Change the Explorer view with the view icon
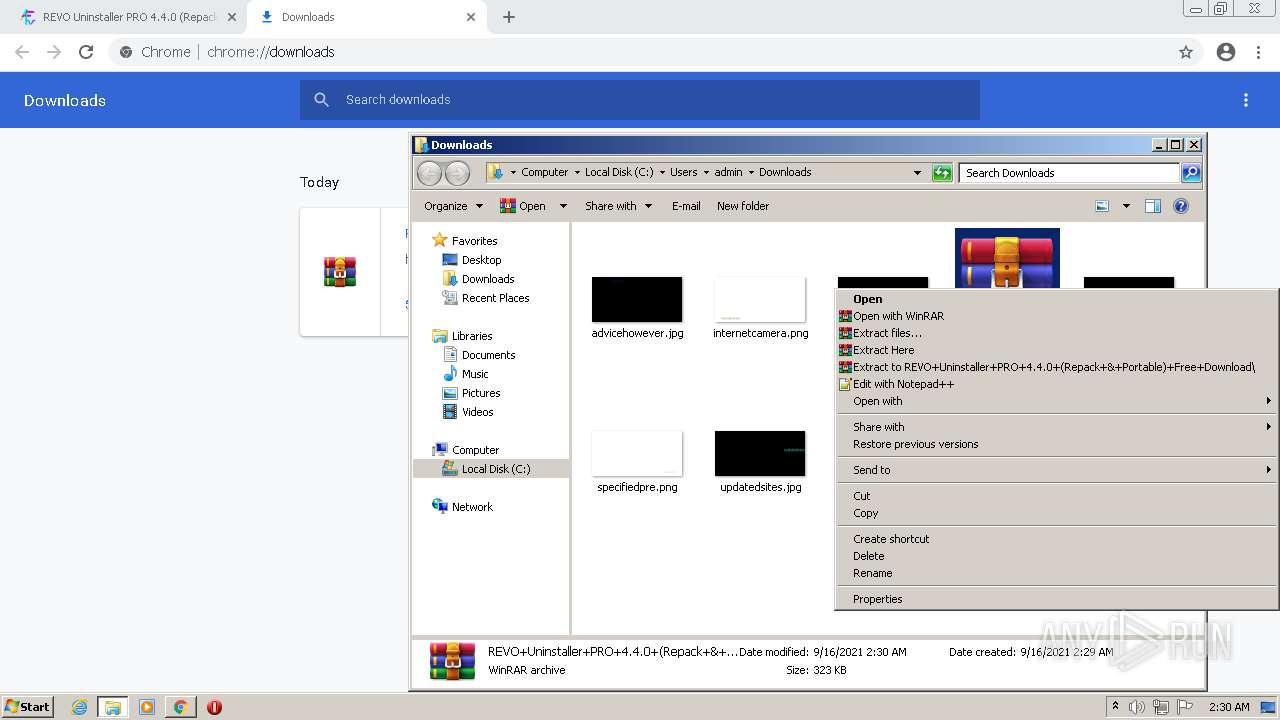Viewport: 1280px width, 720px height. (1102, 206)
